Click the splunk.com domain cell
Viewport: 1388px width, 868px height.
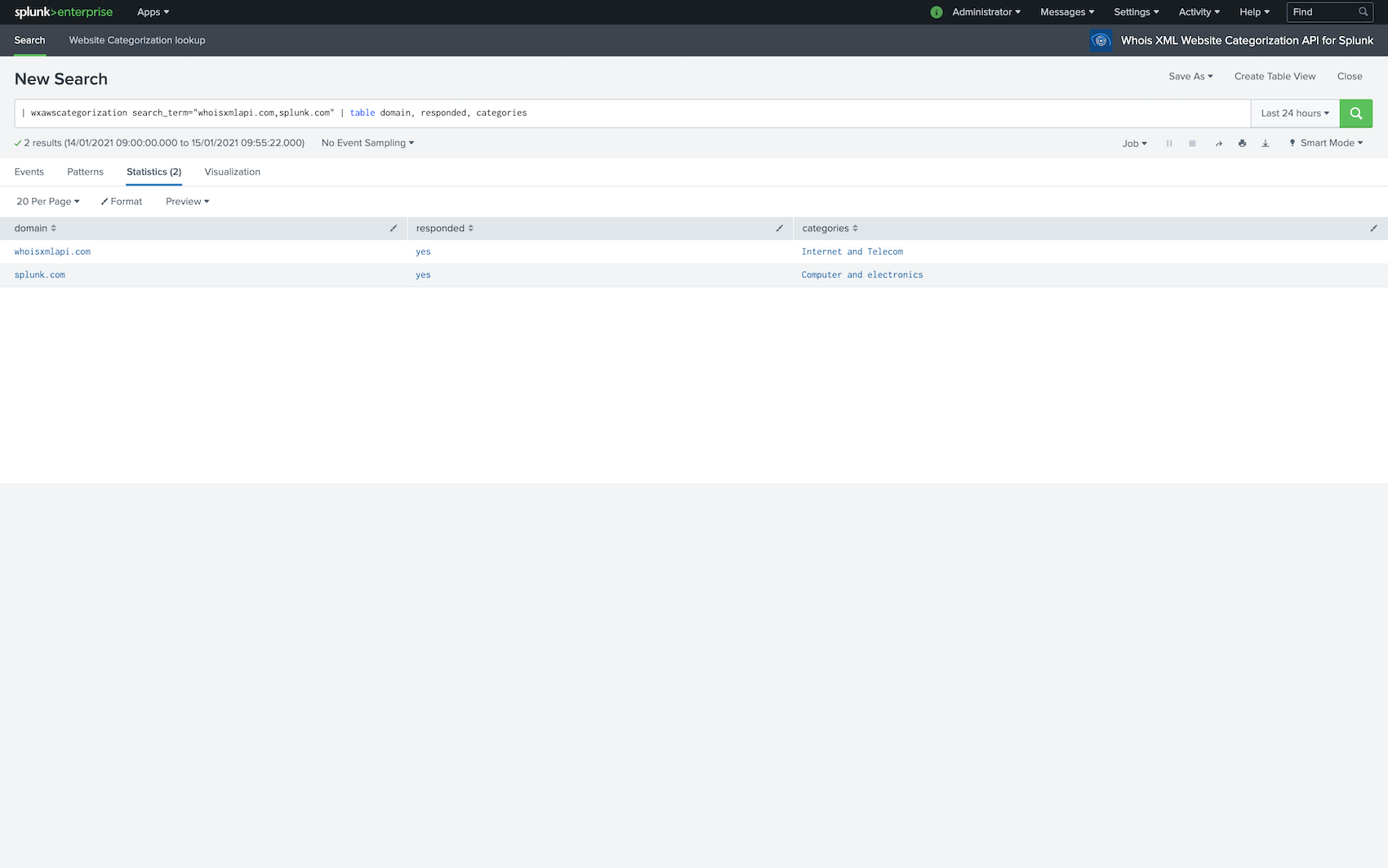point(40,274)
